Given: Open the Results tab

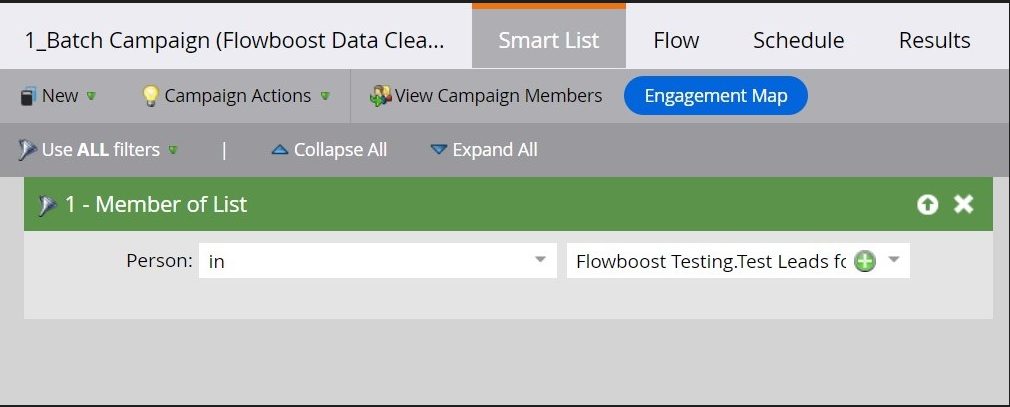Looking at the screenshot, I should [935, 40].
